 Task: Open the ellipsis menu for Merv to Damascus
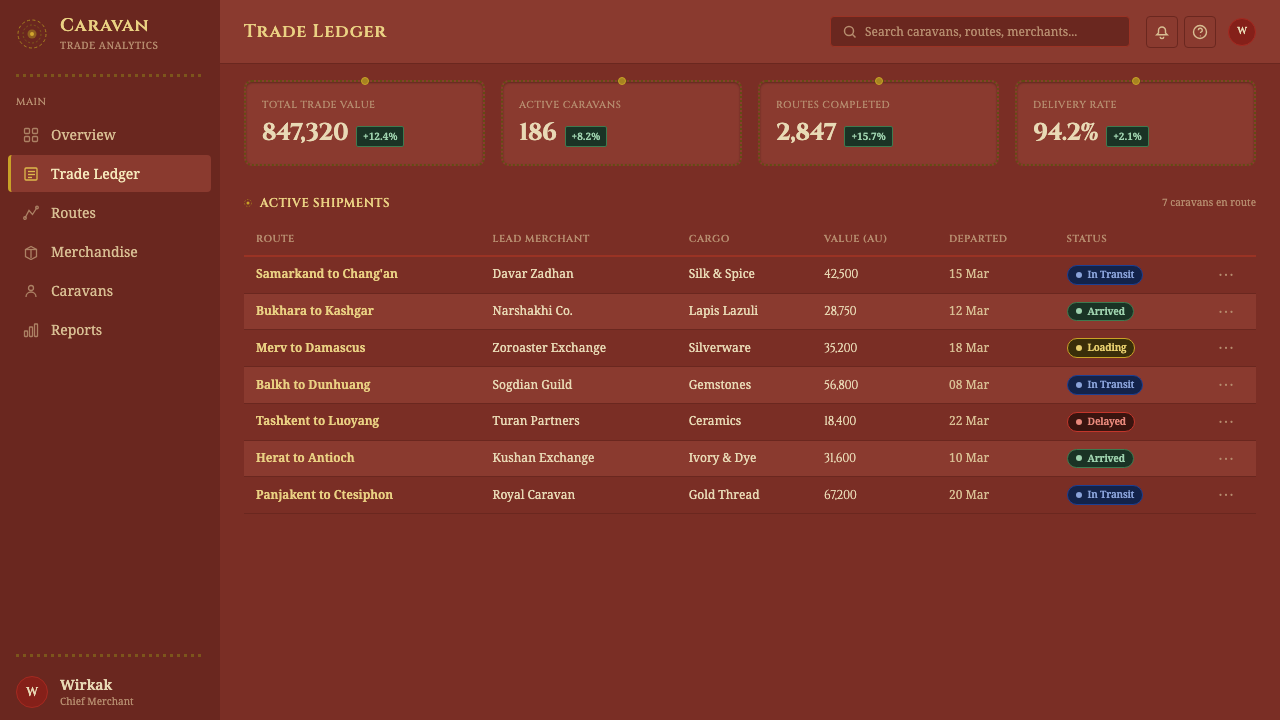pos(1226,348)
